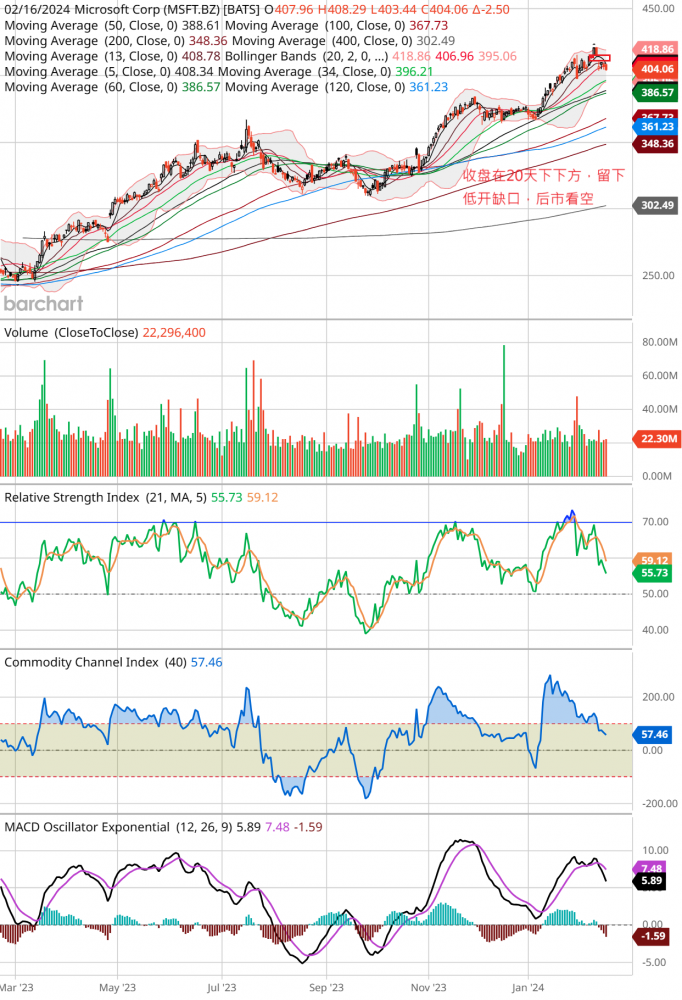The height and width of the screenshot is (1000, 682).
Task: Click the 200.00 CCI axis label
Action: click(x=658, y=697)
